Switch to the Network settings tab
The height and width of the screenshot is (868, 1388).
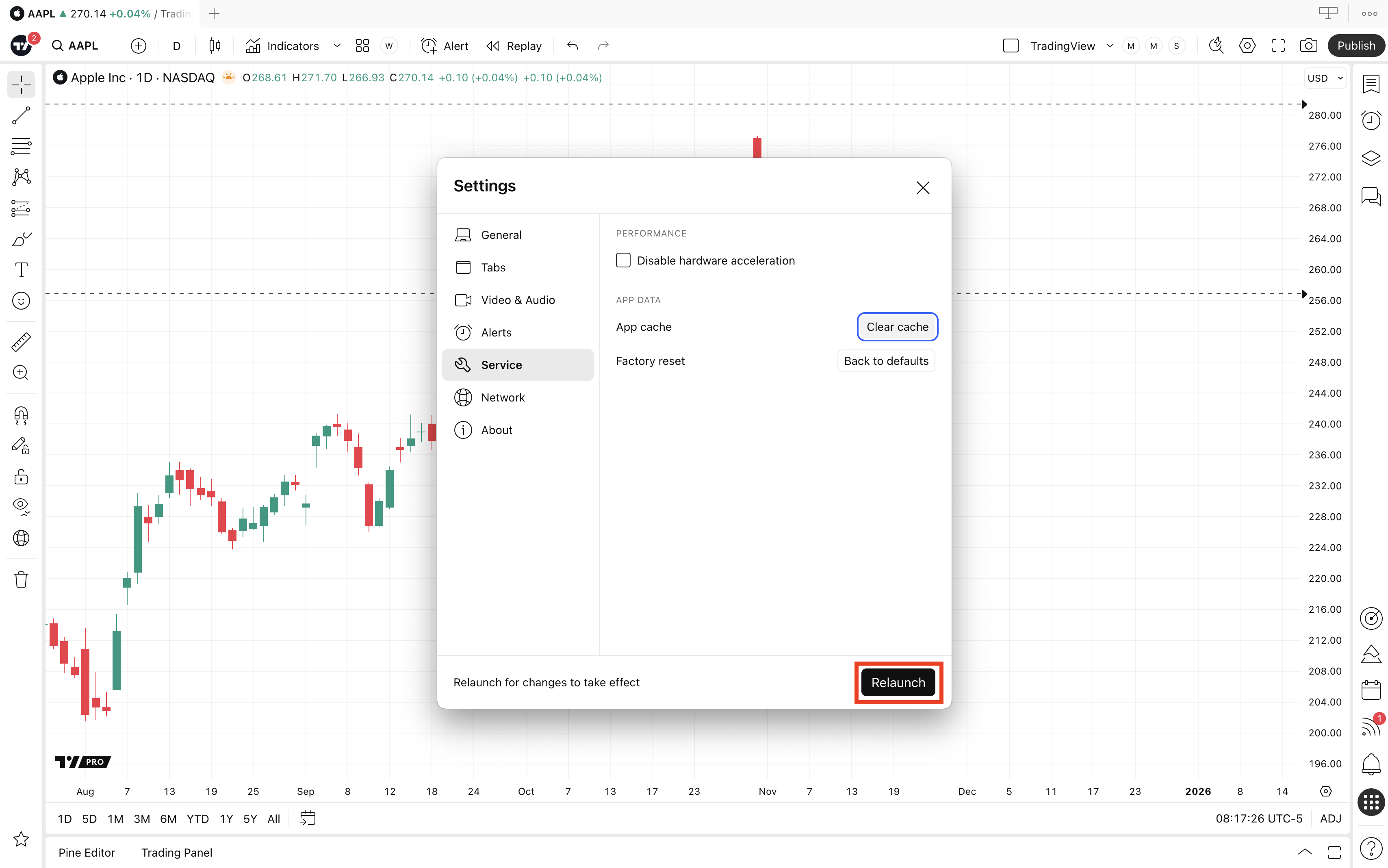click(502, 397)
